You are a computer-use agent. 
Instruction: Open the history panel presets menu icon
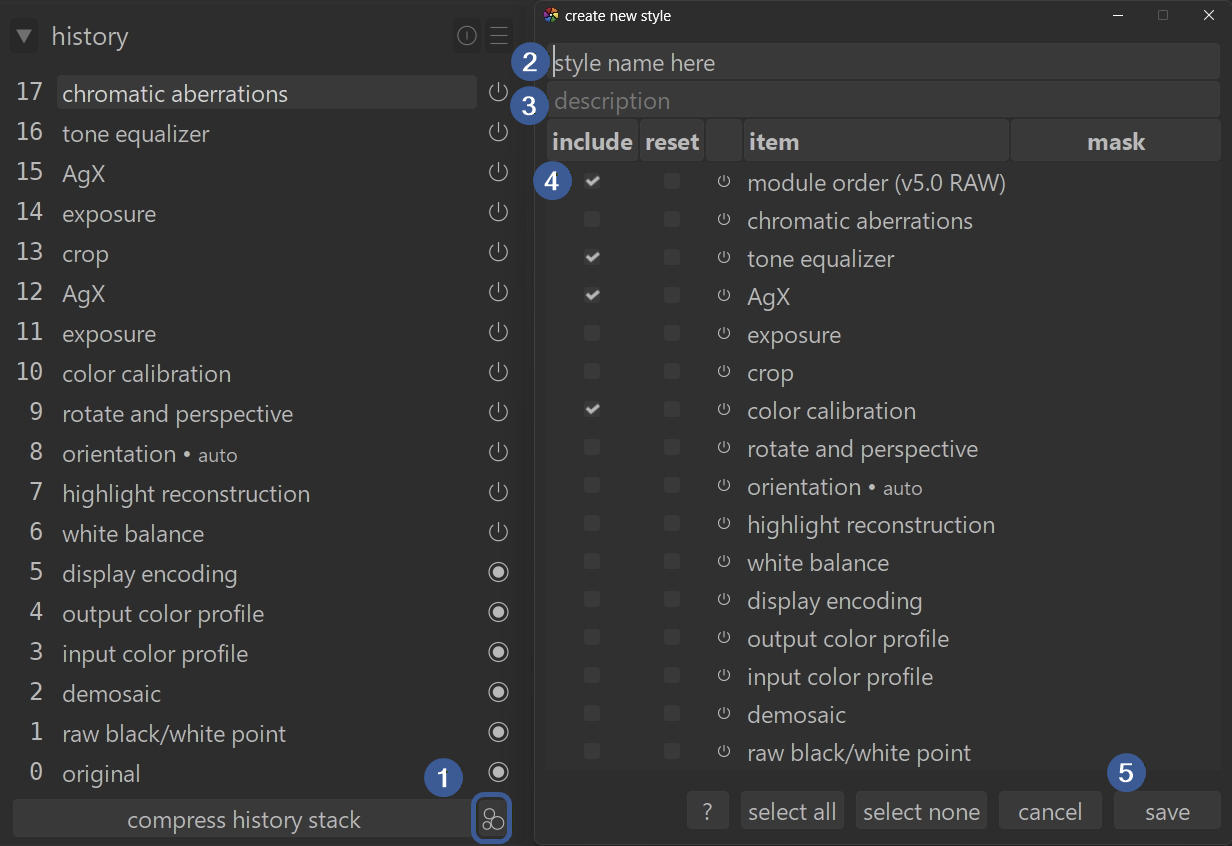(499, 37)
